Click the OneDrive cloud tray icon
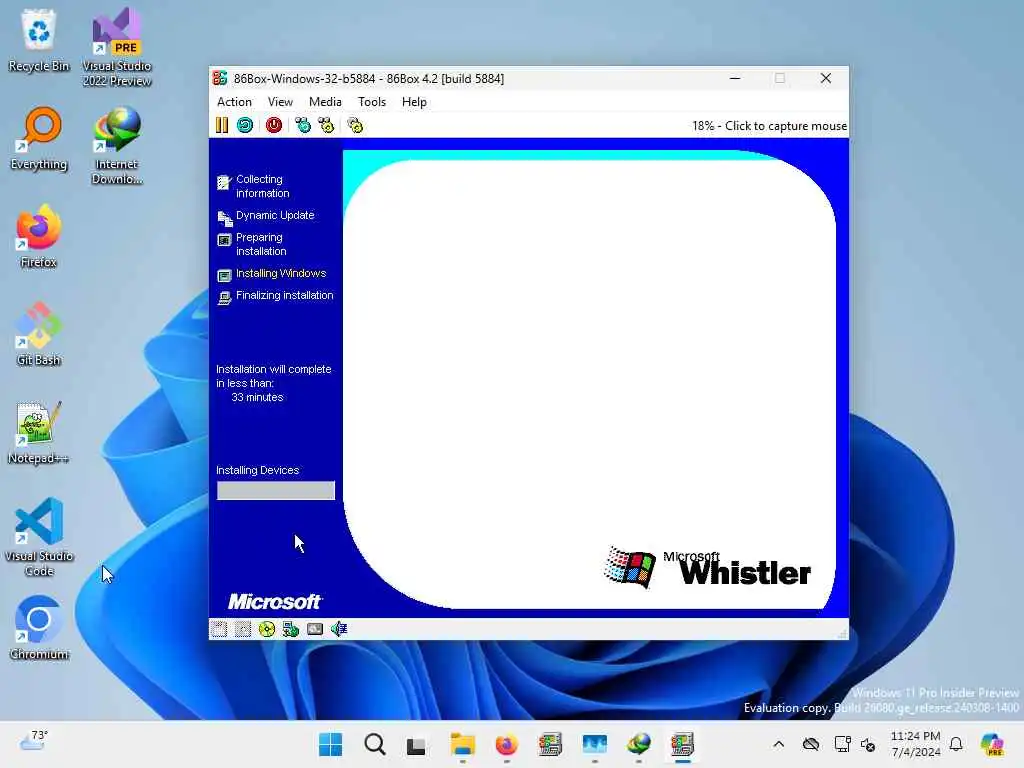Screen dimensions: 1024x768 [x=811, y=744]
